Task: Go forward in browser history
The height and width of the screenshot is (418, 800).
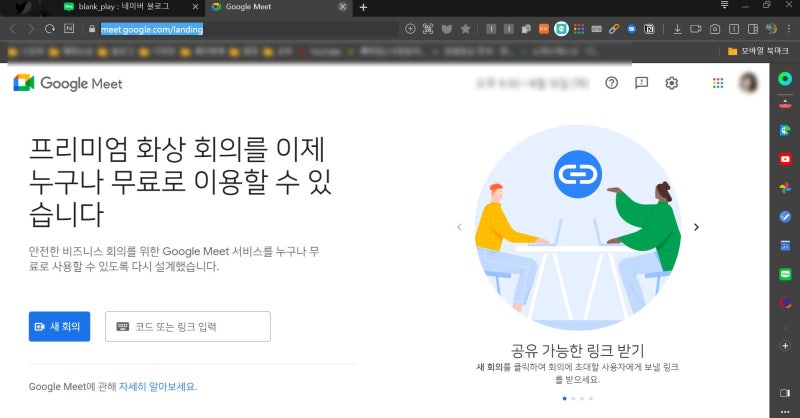Action: tap(31, 29)
